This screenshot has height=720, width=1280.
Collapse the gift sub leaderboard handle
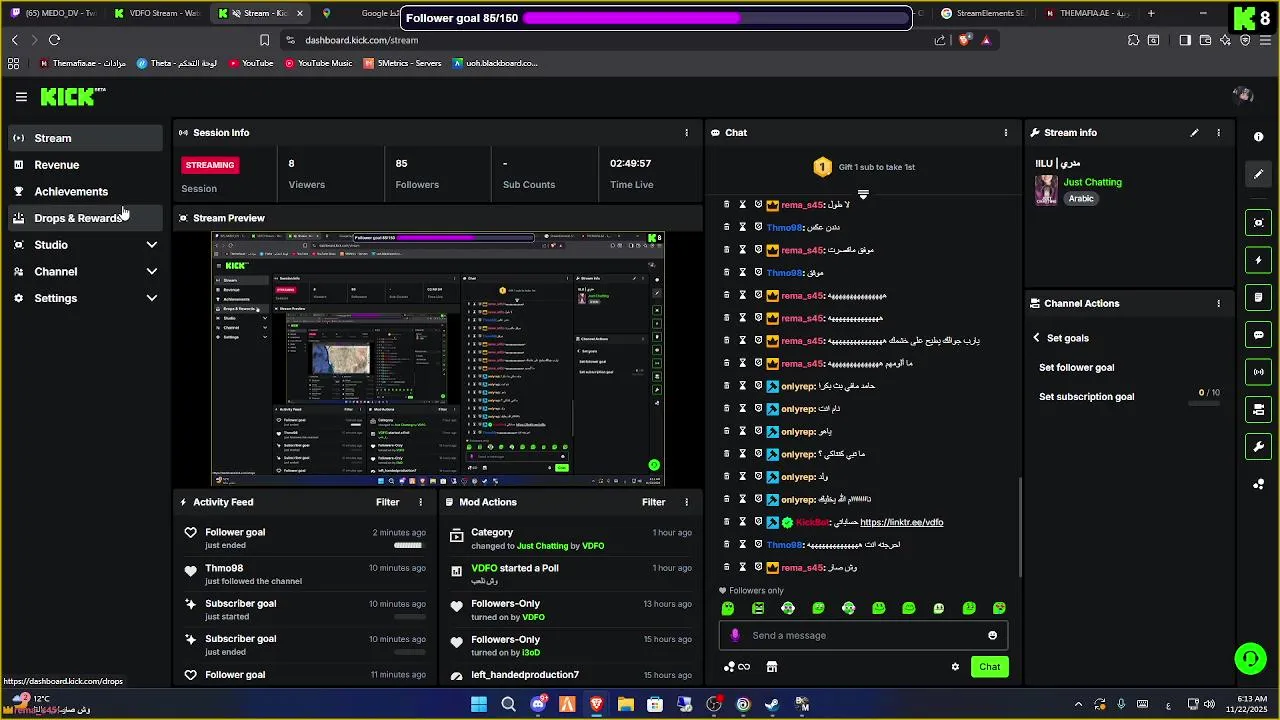(x=863, y=194)
